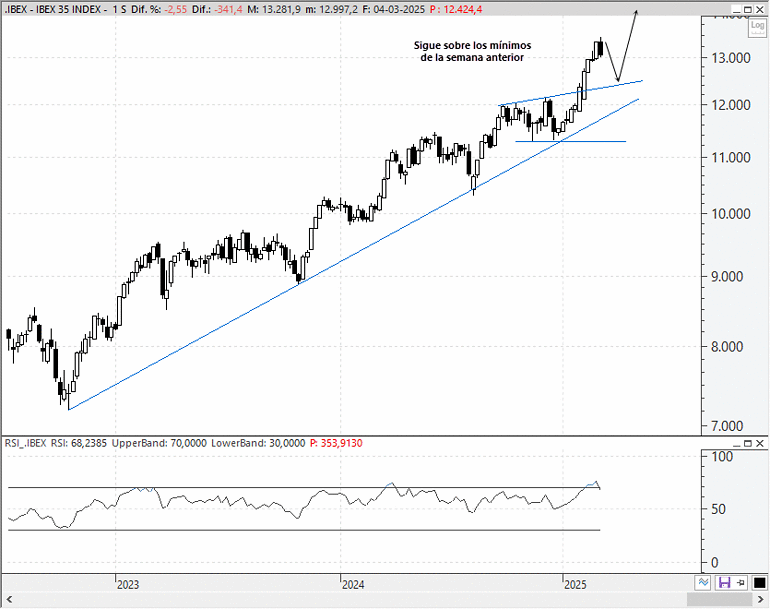Open the black color swatch

[759, 583]
